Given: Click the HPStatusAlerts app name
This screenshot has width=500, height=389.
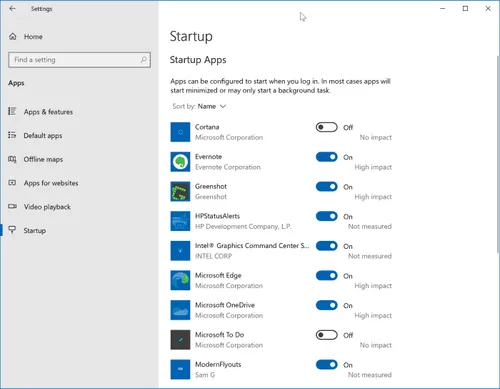Looking at the screenshot, I should [x=217, y=216].
